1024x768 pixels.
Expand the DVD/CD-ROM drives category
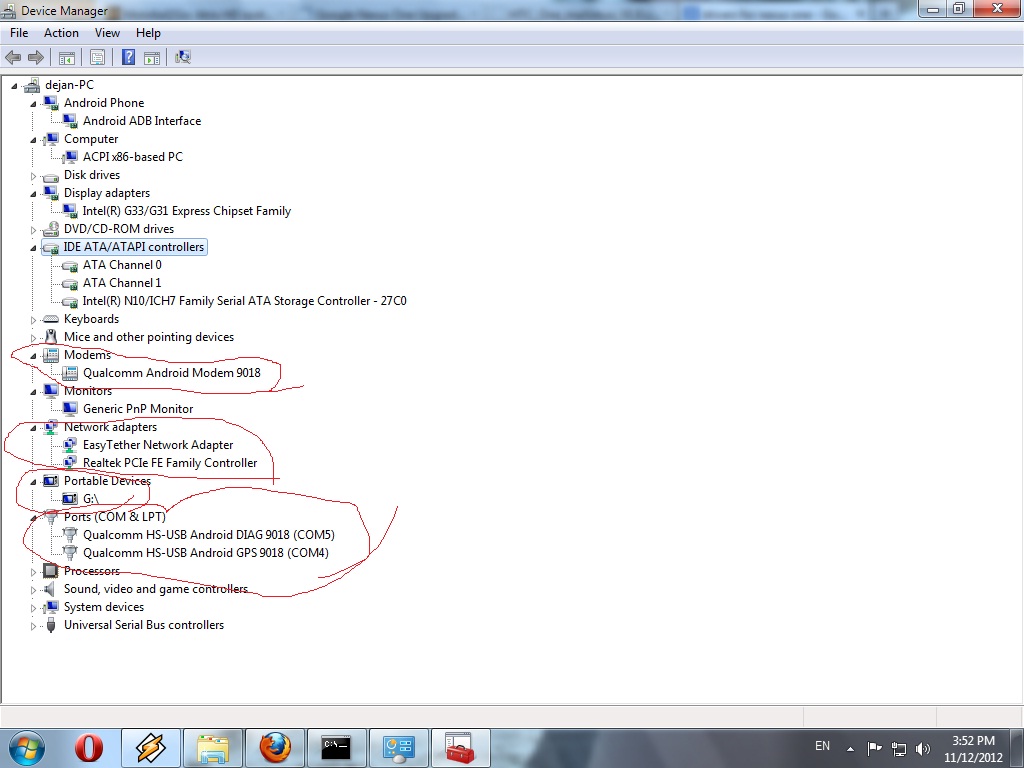point(33,230)
